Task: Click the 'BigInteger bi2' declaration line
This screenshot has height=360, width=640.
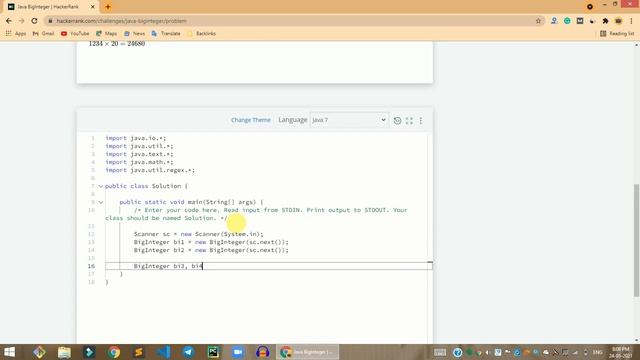Action: (211, 250)
